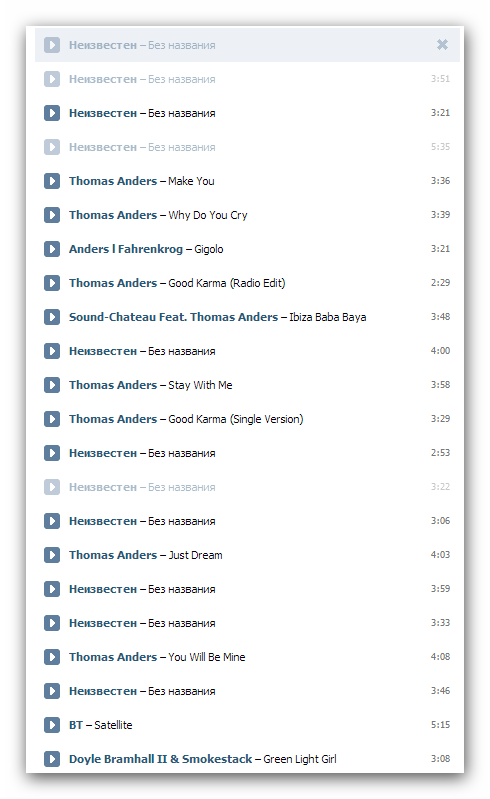Click the BT artist name
The width and height of the screenshot is (490, 799).
click(76, 725)
